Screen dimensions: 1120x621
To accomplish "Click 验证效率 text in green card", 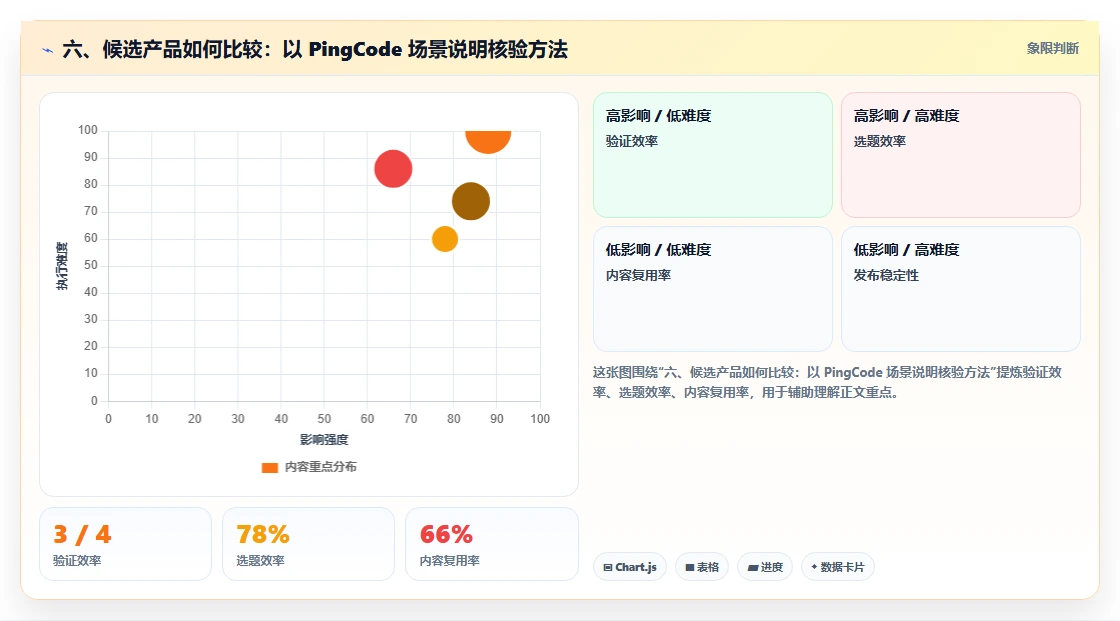I will pos(631,141).
